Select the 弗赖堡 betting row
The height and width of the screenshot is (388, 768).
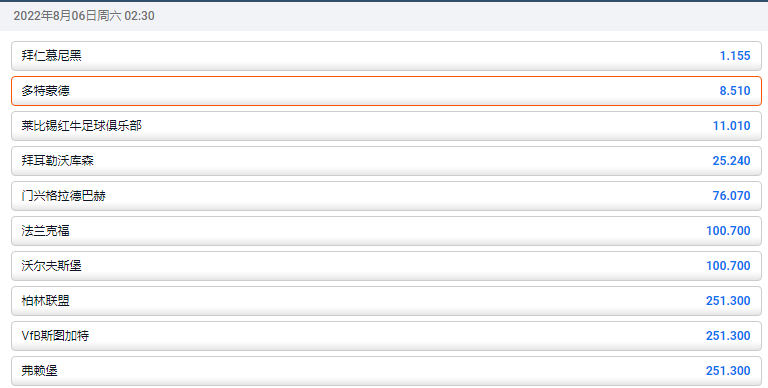(386, 371)
